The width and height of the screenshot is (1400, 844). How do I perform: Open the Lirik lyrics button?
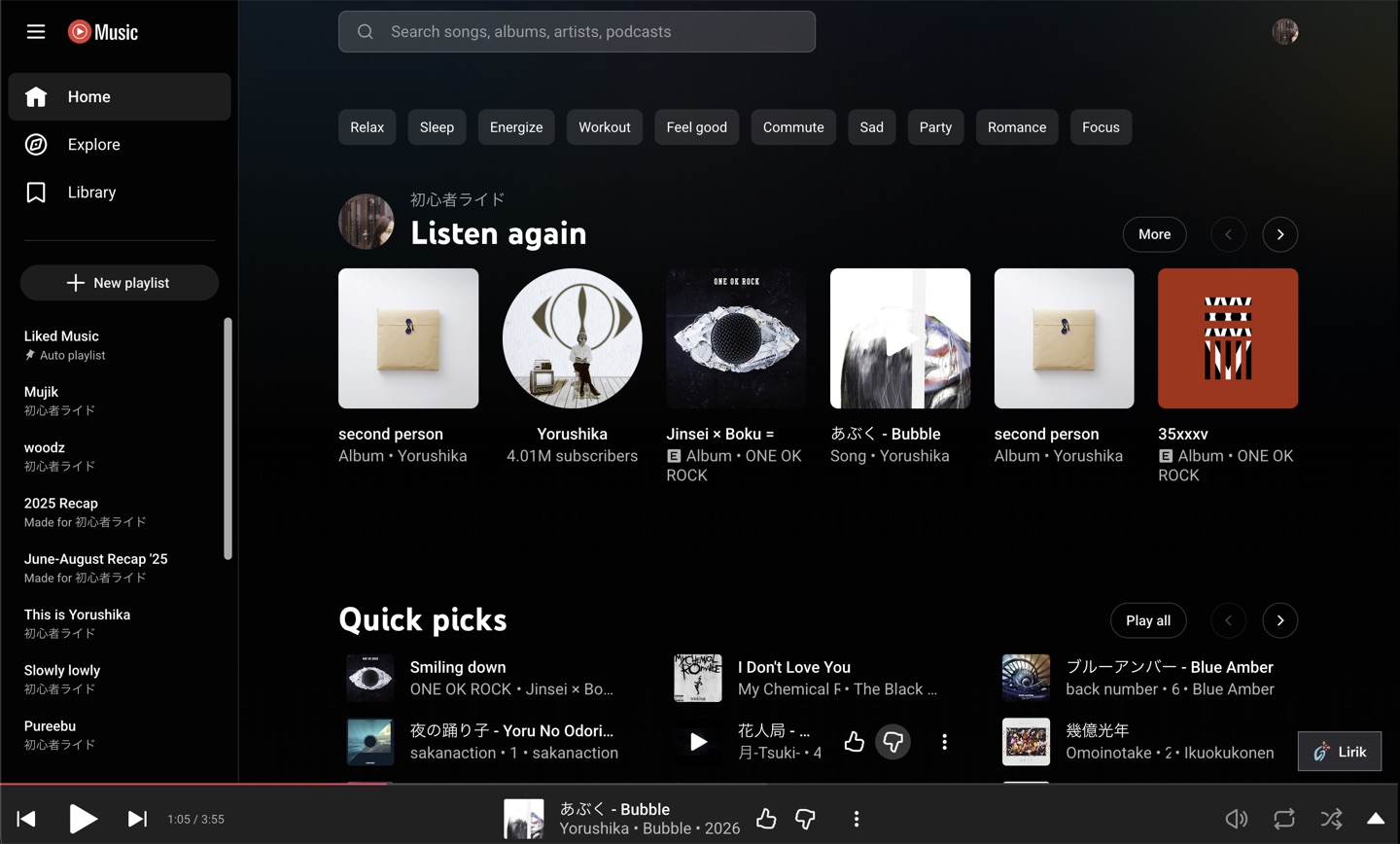(1340, 752)
